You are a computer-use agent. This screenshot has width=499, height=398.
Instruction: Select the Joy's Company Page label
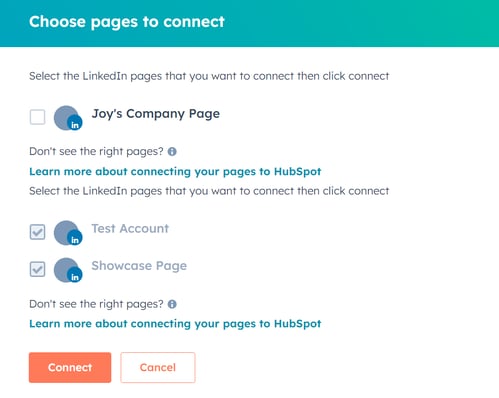coord(156,114)
